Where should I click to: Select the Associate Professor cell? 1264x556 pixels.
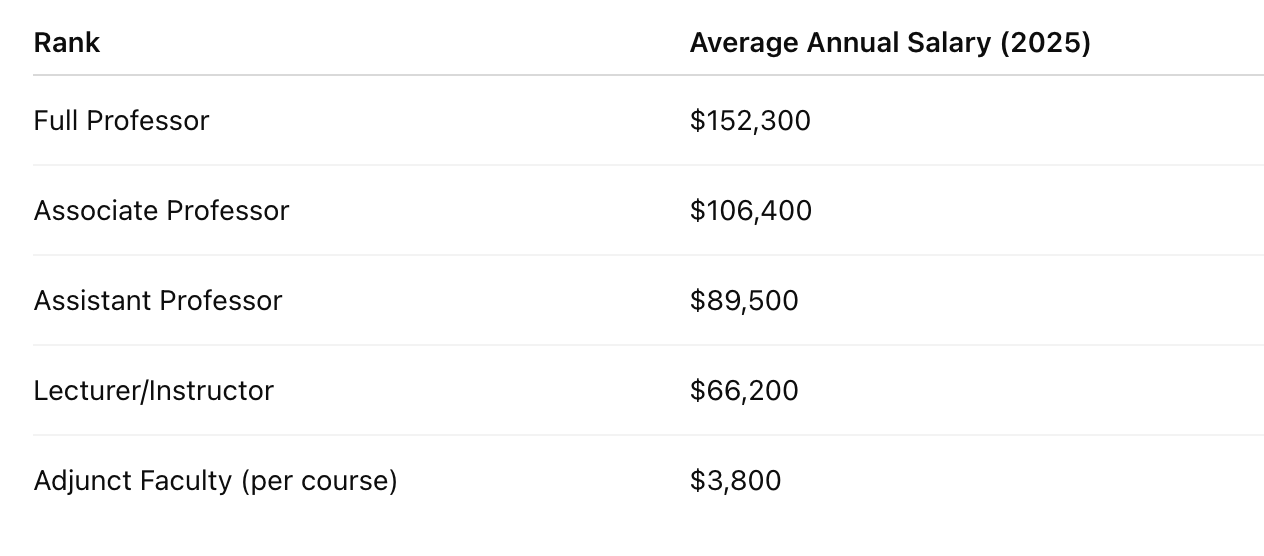point(161,211)
